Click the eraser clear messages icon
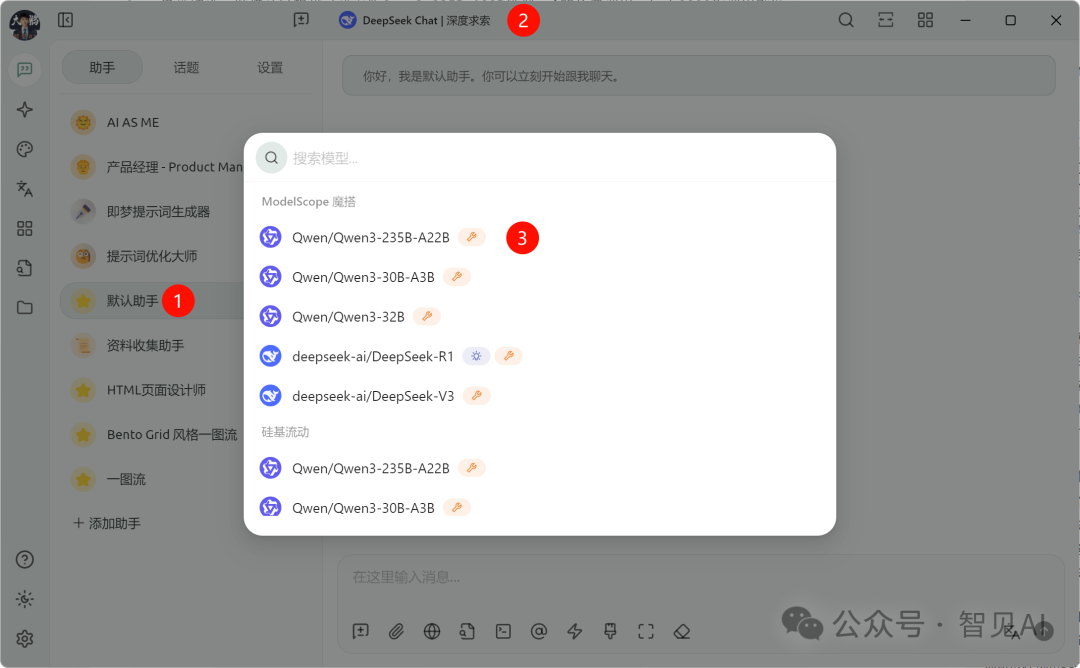1080x668 pixels. 682,631
